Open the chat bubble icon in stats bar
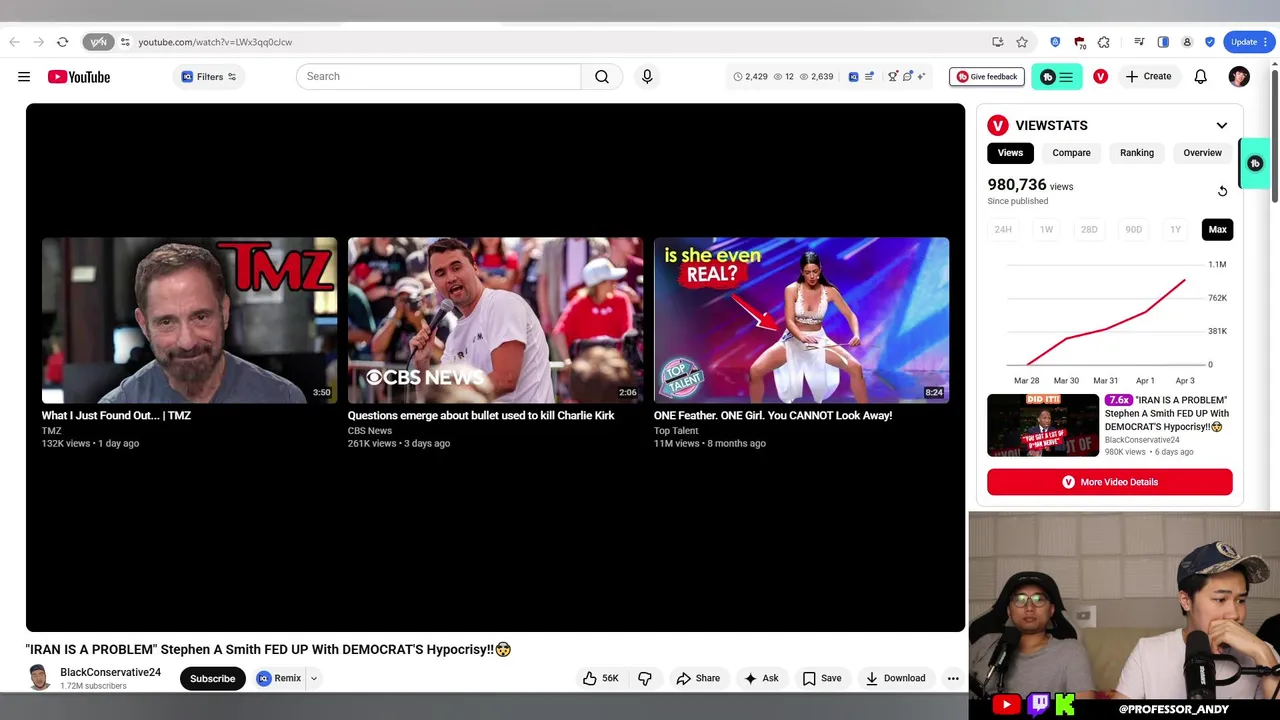The image size is (1280, 720). (908, 77)
